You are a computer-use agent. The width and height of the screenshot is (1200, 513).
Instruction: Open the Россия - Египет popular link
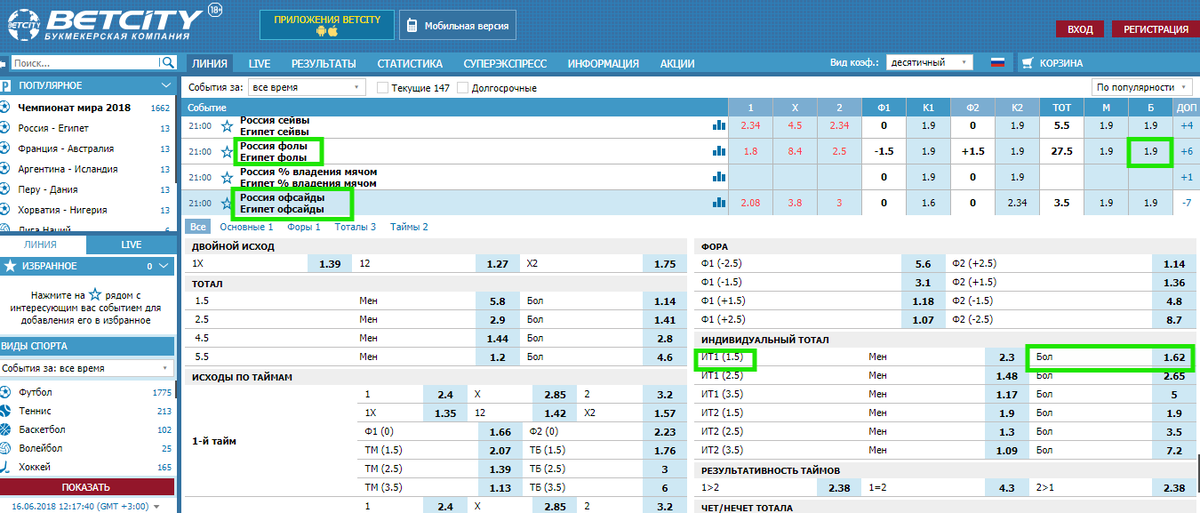pyautogui.click(x=53, y=128)
